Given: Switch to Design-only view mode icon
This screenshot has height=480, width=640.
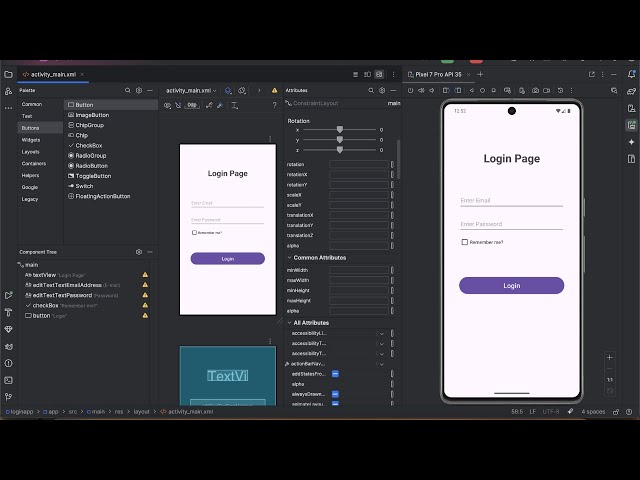Looking at the screenshot, I should (x=380, y=74).
